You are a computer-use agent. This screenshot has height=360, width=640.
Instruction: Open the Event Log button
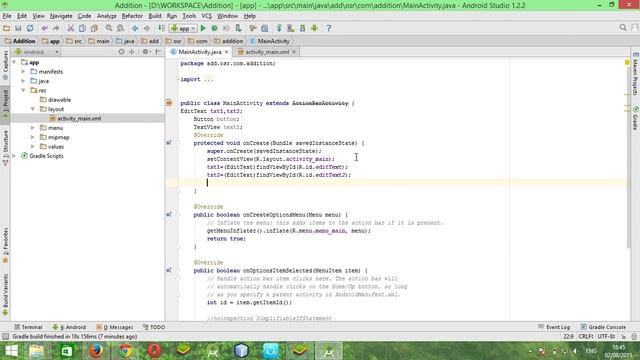(x=554, y=327)
